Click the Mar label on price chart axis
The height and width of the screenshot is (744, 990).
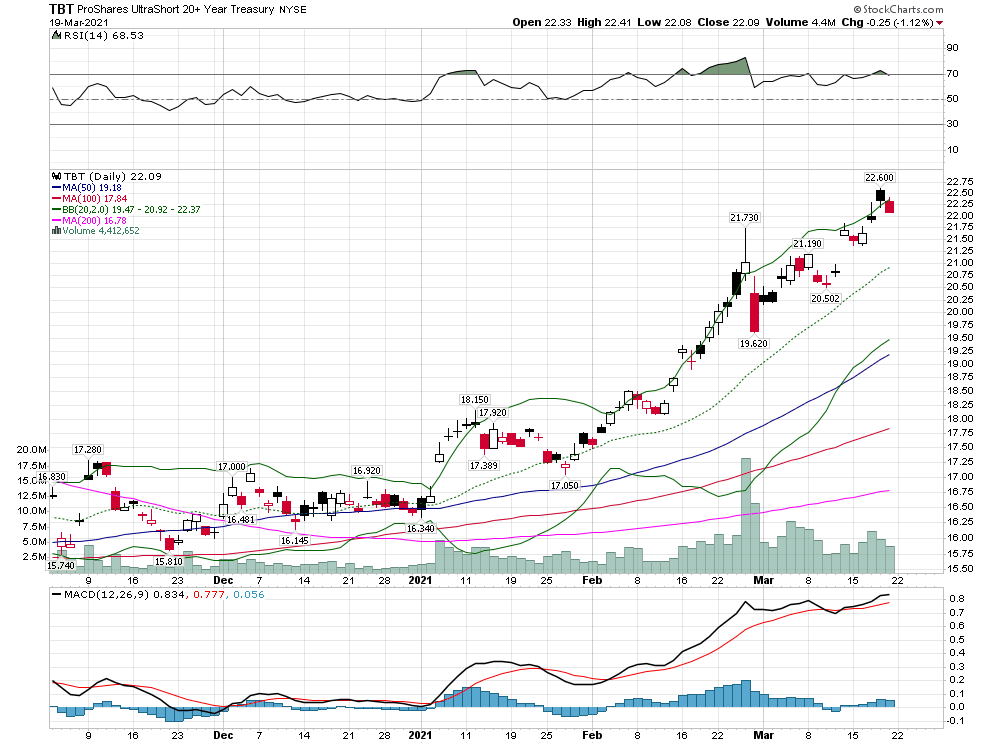pyautogui.click(x=763, y=580)
